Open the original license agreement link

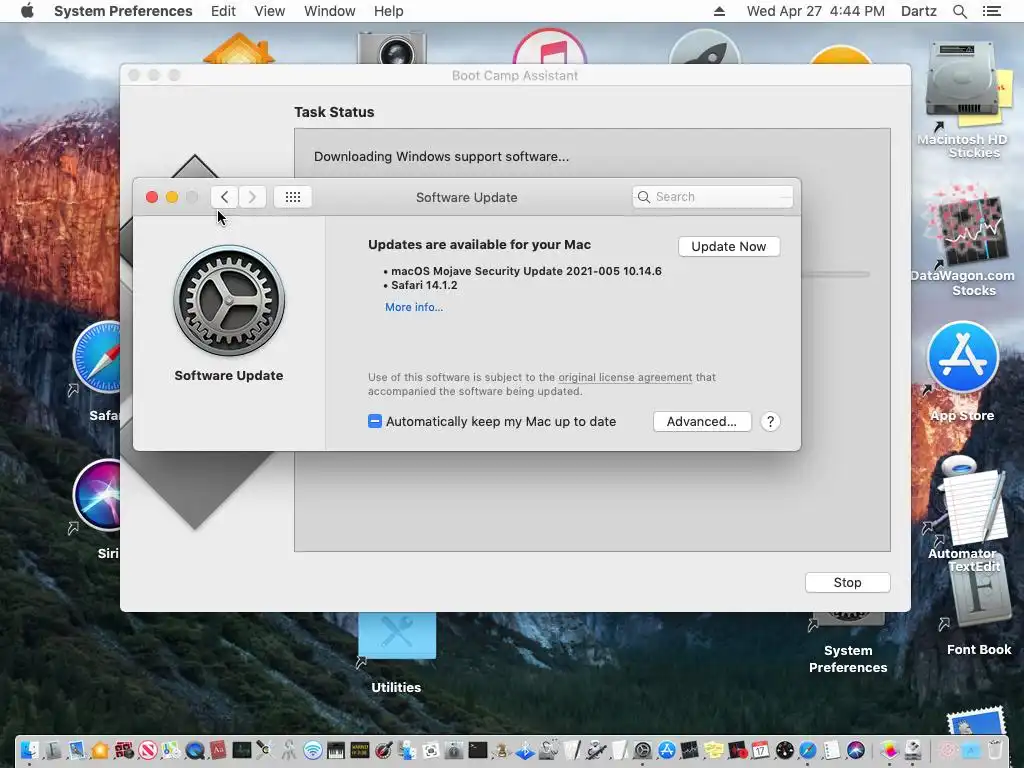pos(625,377)
